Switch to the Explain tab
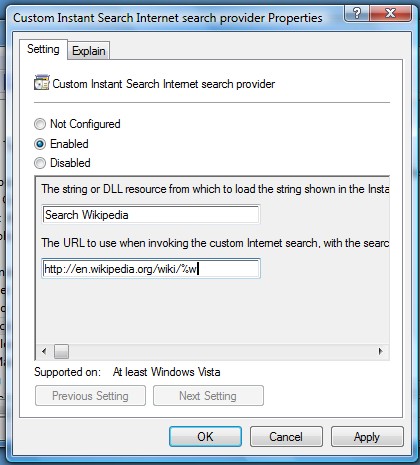The width and height of the screenshot is (420, 465). (x=89, y=51)
